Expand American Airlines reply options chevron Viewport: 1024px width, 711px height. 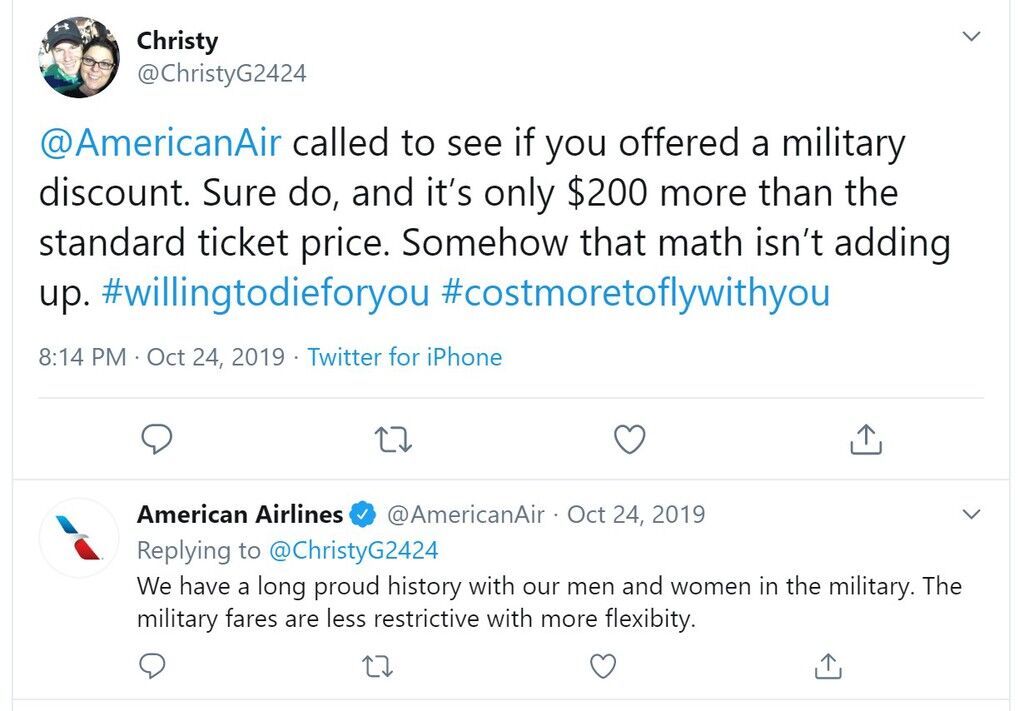point(972,514)
